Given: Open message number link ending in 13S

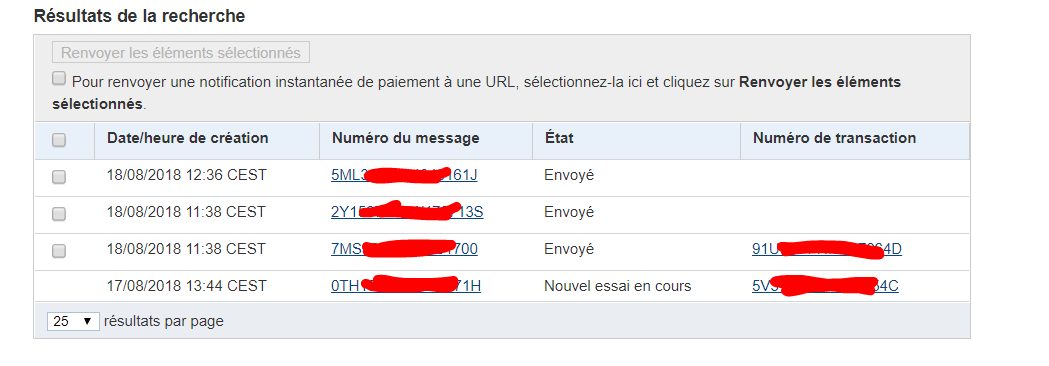Looking at the screenshot, I should [x=407, y=212].
